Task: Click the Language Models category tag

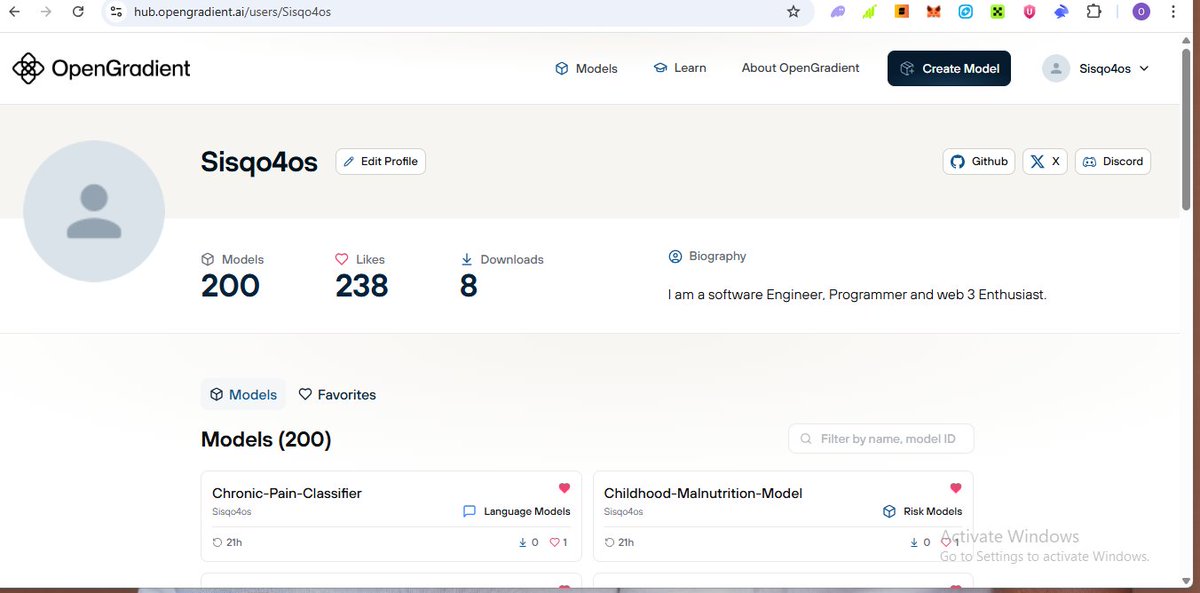Action: point(517,511)
